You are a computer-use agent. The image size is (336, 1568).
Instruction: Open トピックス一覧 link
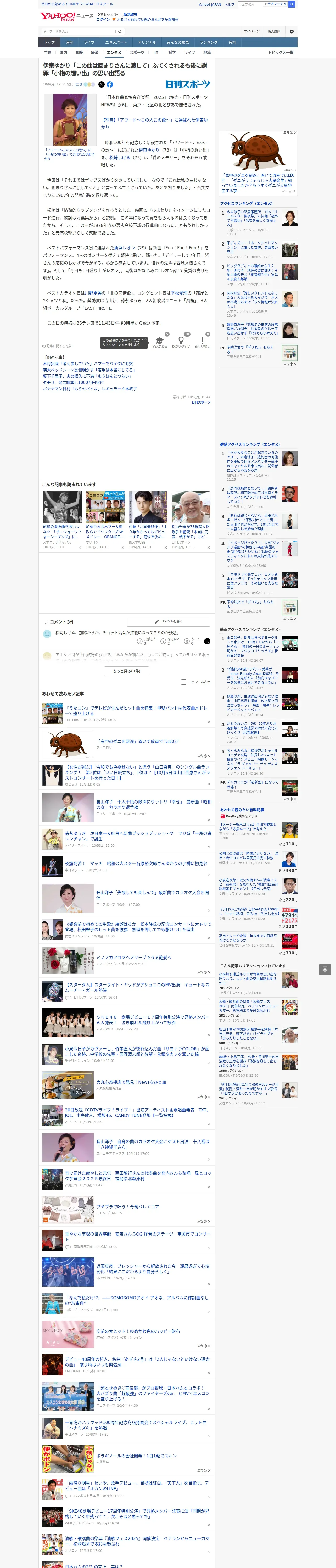click(x=281, y=52)
